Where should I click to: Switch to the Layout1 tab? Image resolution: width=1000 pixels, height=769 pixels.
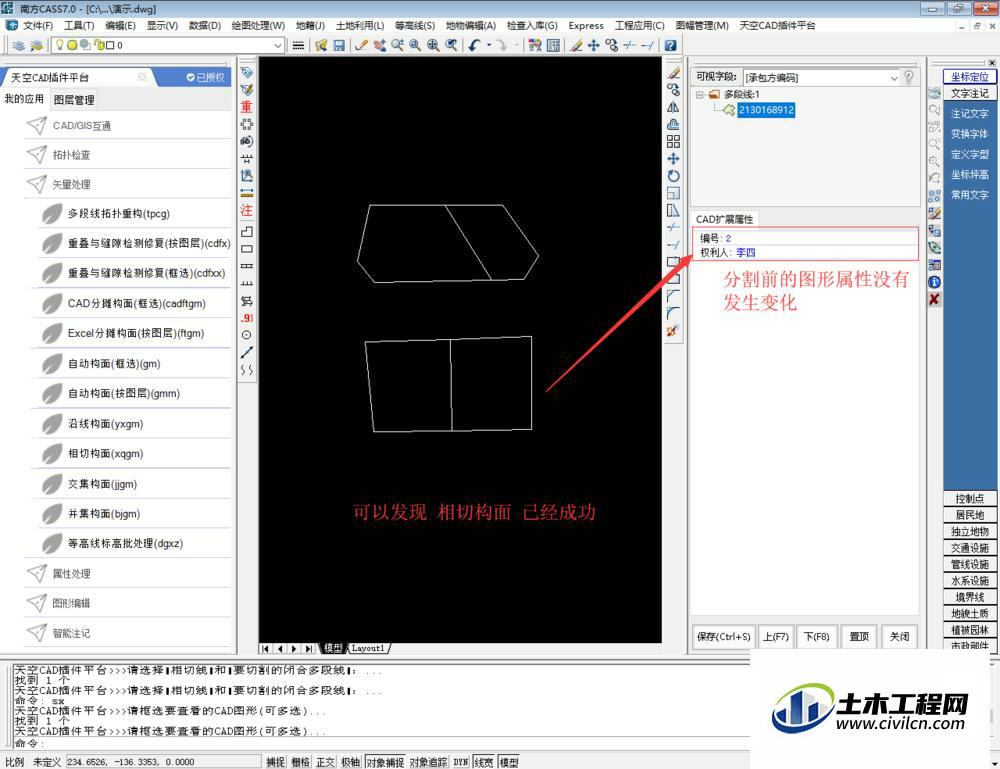pyautogui.click(x=368, y=648)
